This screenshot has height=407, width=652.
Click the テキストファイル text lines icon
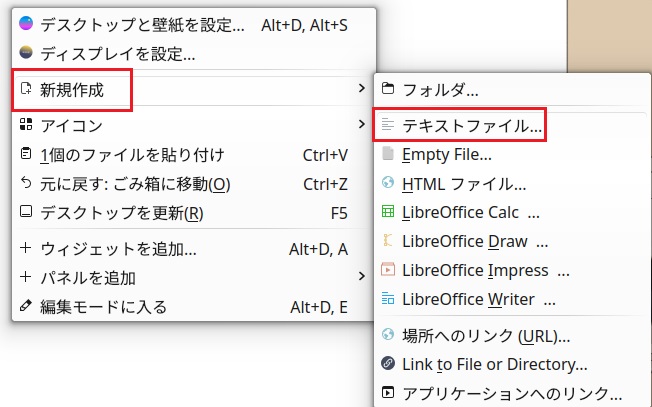coord(388,126)
